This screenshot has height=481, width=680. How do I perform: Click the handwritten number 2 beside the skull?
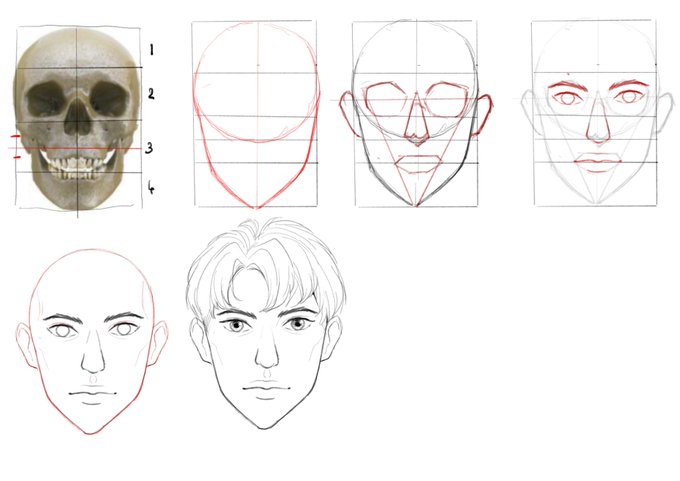[151, 93]
